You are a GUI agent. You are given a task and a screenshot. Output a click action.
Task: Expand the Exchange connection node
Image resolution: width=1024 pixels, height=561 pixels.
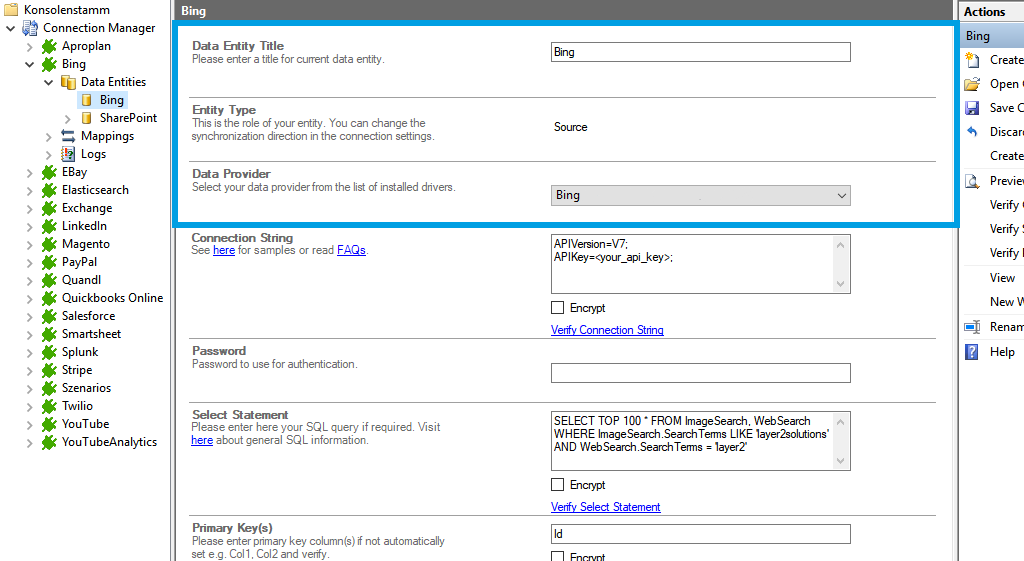point(29,208)
